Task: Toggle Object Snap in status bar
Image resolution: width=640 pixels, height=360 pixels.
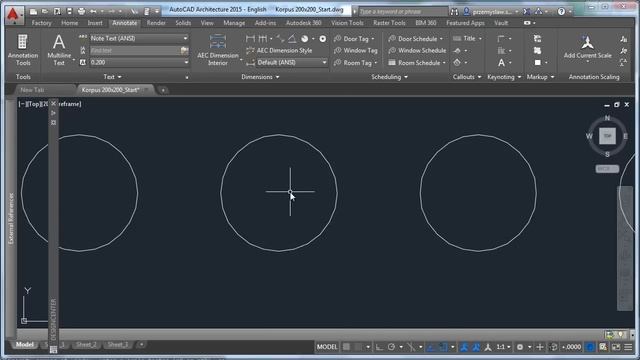Action: pyautogui.click(x=443, y=347)
